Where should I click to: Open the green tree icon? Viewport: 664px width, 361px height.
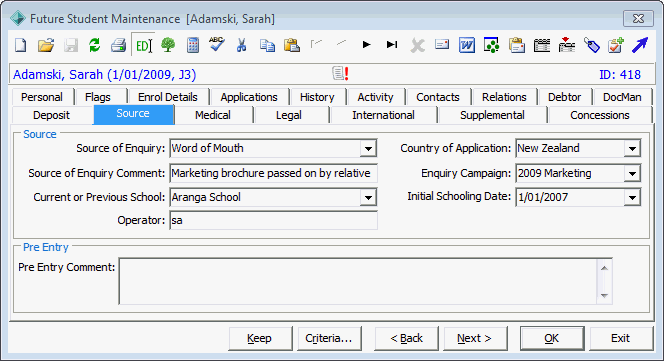[x=168, y=45]
